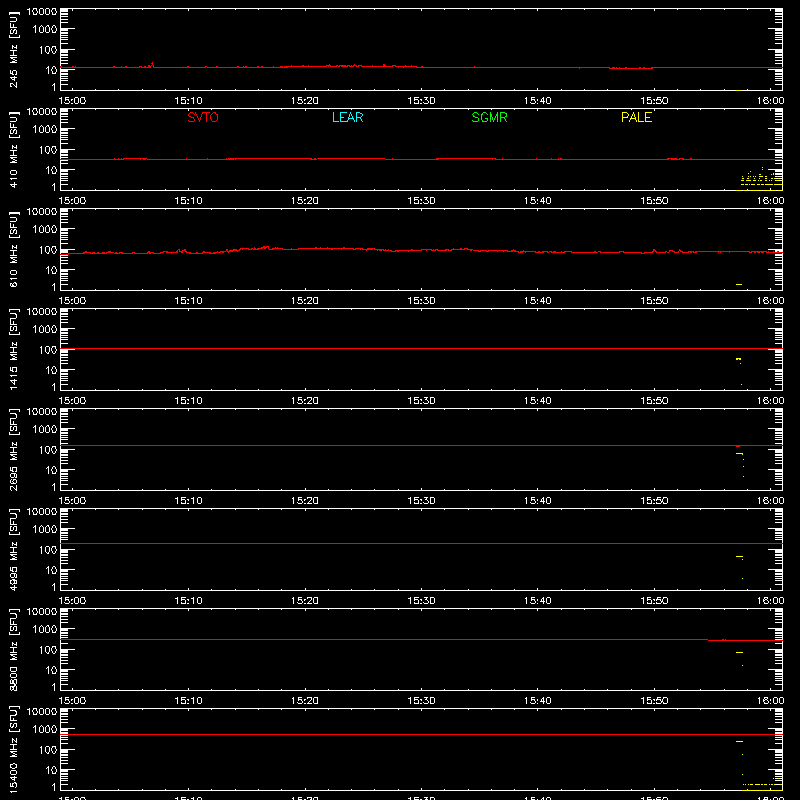Click 15:40 time label below 4995 MHz plot

(x=538, y=601)
